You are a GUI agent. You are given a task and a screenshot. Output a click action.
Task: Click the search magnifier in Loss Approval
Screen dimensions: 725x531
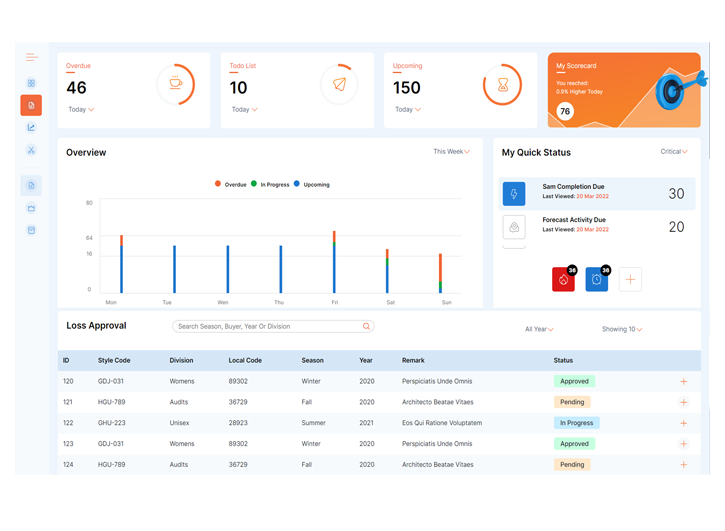pos(366,326)
